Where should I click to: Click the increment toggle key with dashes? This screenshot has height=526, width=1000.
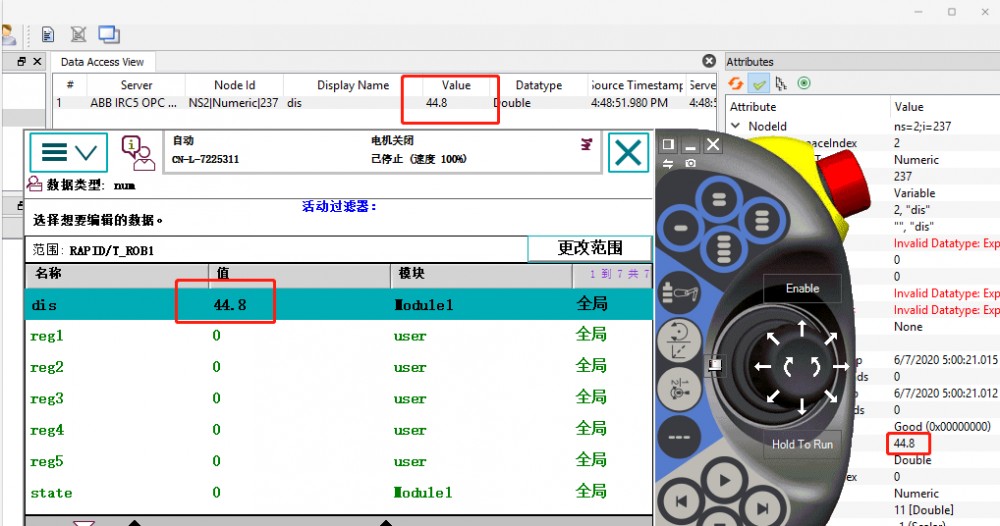tap(679, 437)
